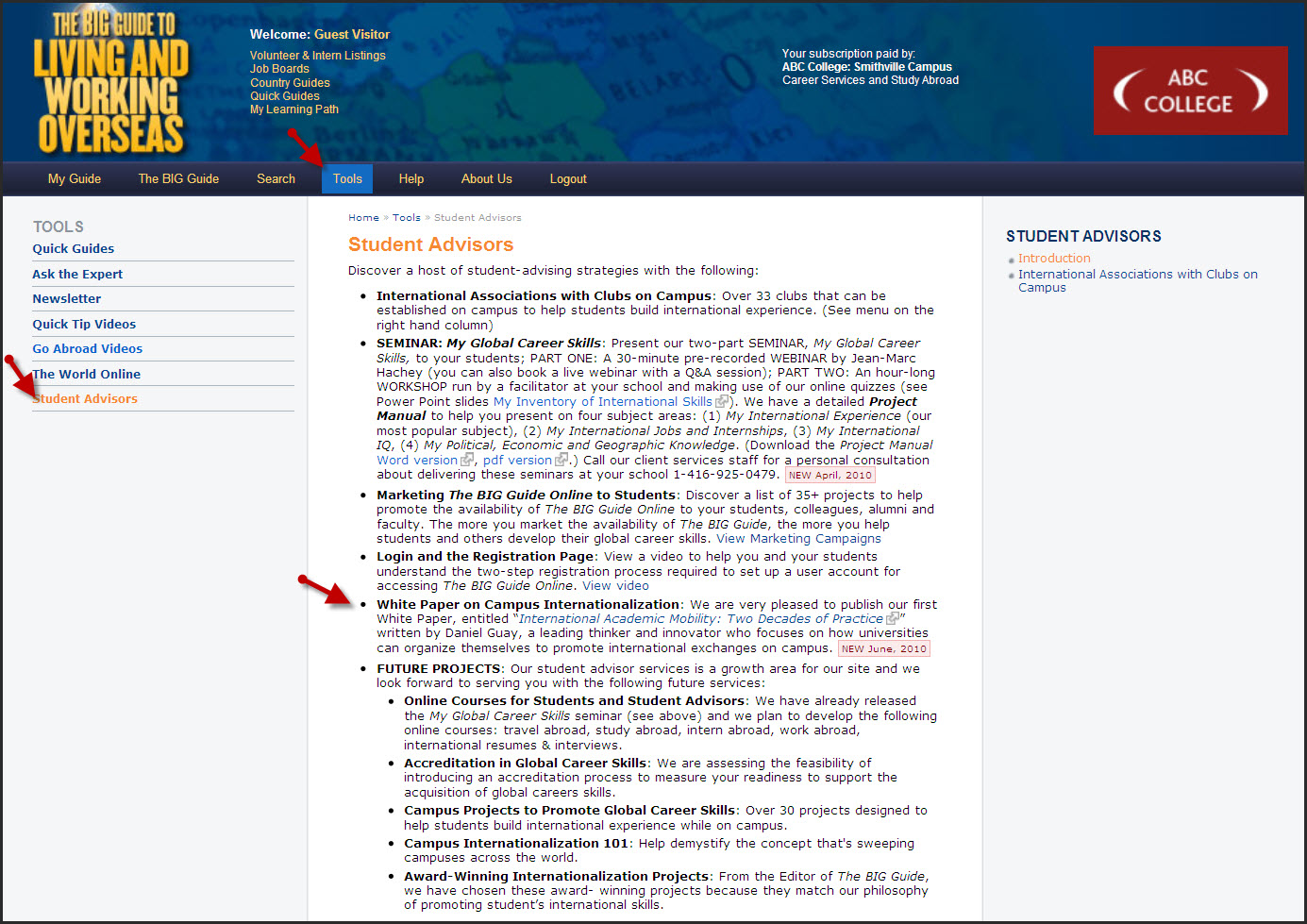The image size is (1307, 924).
Task: Click Campus Internationalization 101 bullet heading
Action: click(x=516, y=844)
